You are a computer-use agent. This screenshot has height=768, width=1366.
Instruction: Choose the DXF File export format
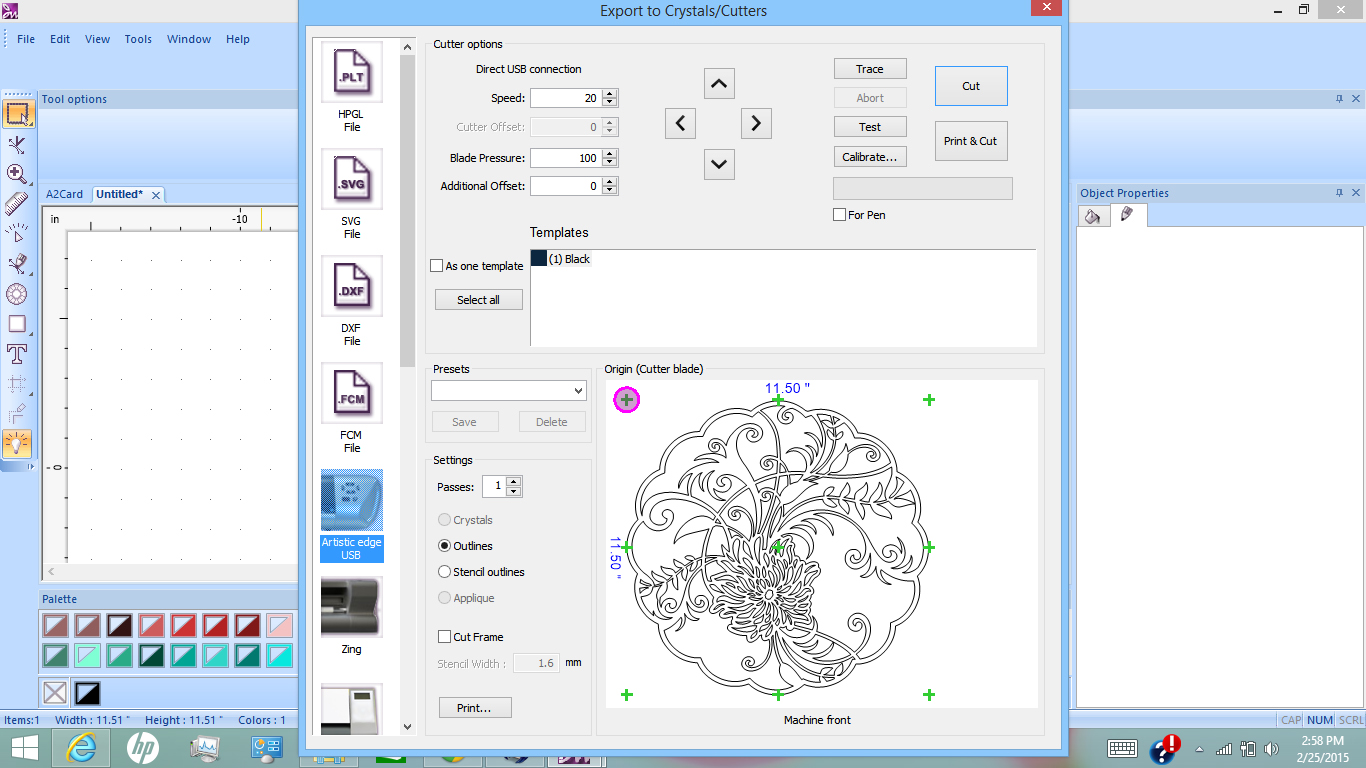pos(352,302)
